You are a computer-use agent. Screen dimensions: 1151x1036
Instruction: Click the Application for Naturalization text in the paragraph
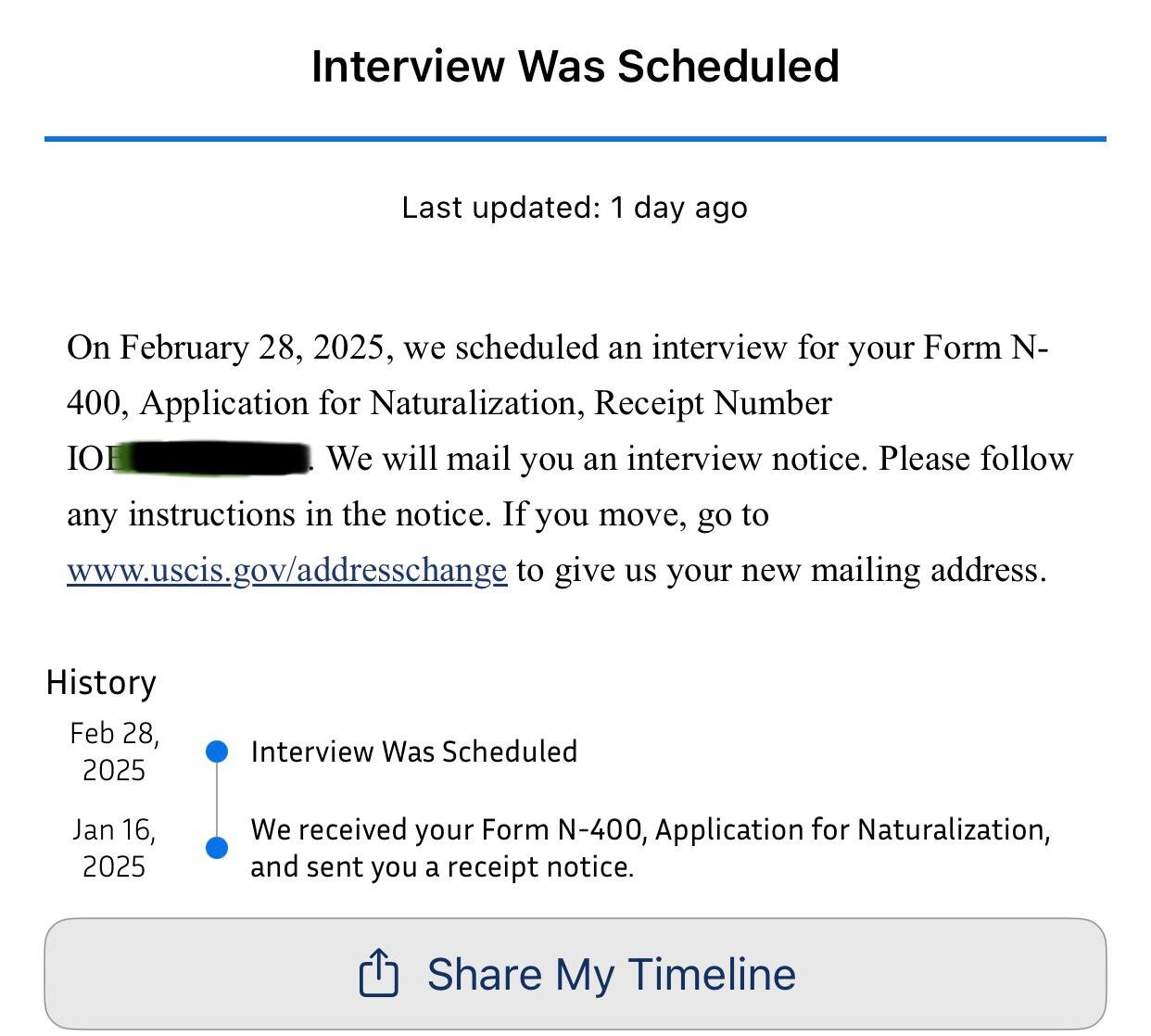(362, 403)
